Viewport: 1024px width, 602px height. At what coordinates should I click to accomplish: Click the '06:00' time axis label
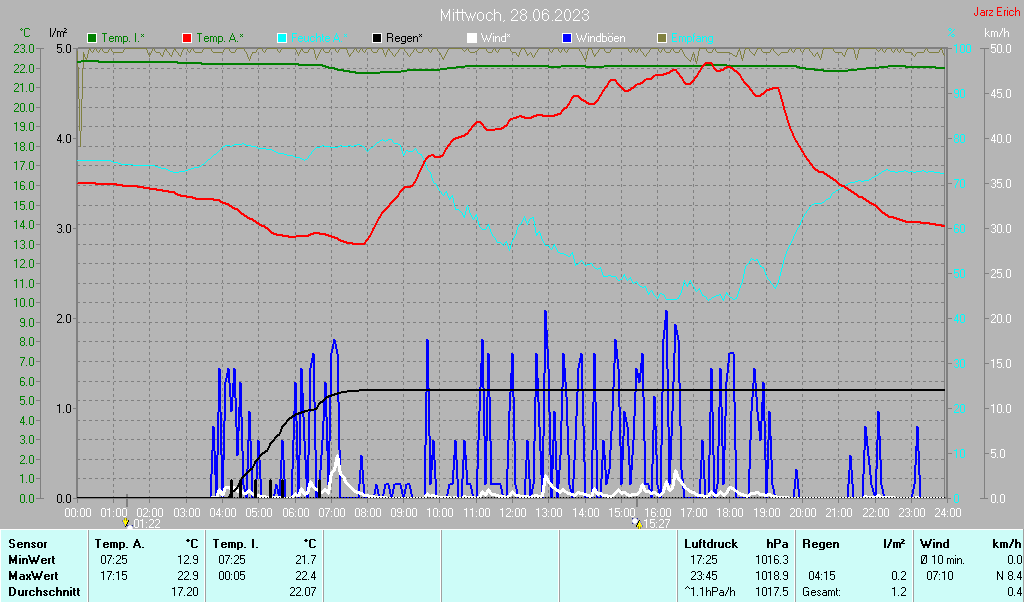[x=295, y=513]
